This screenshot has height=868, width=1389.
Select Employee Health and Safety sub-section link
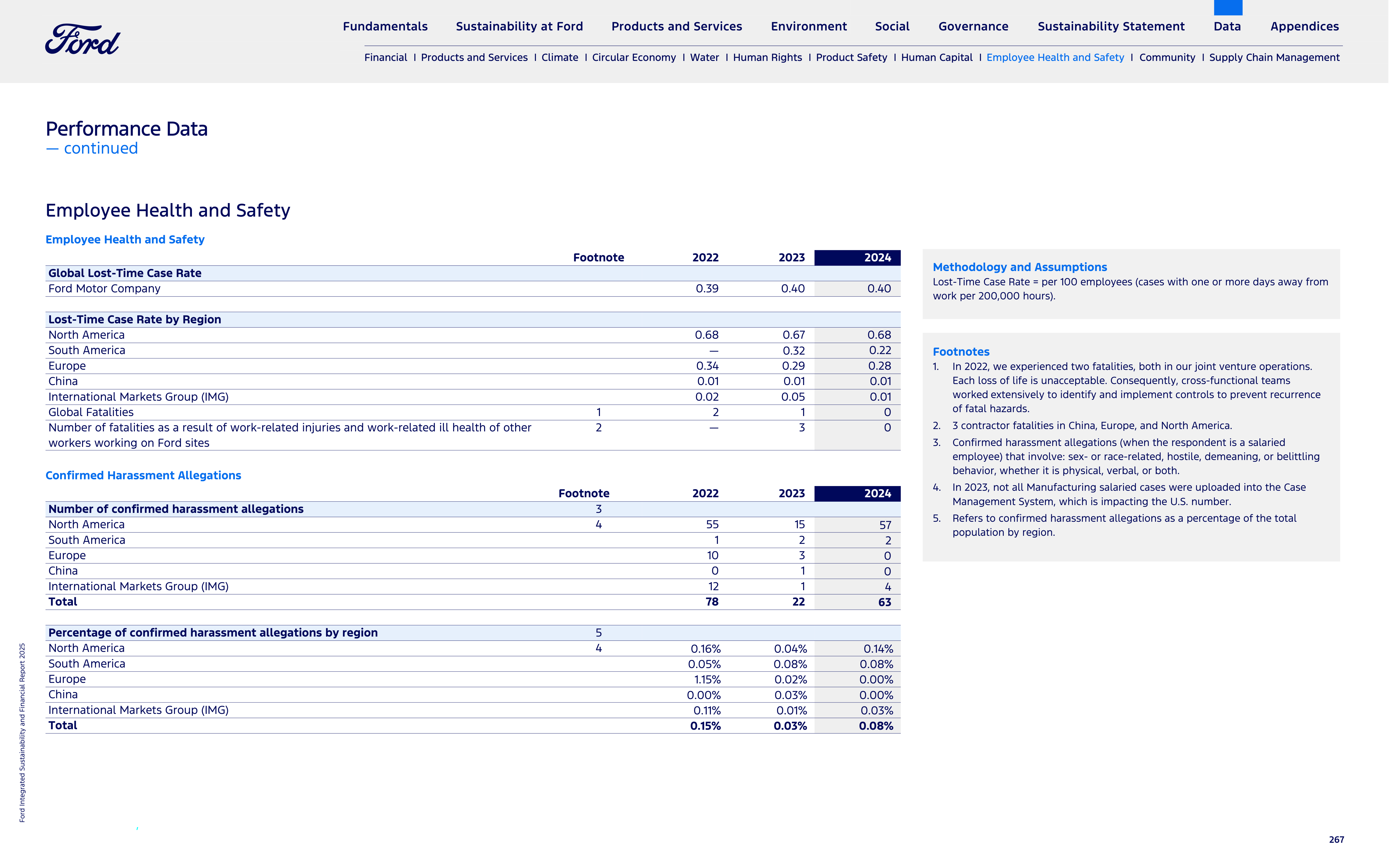pyautogui.click(x=1055, y=58)
